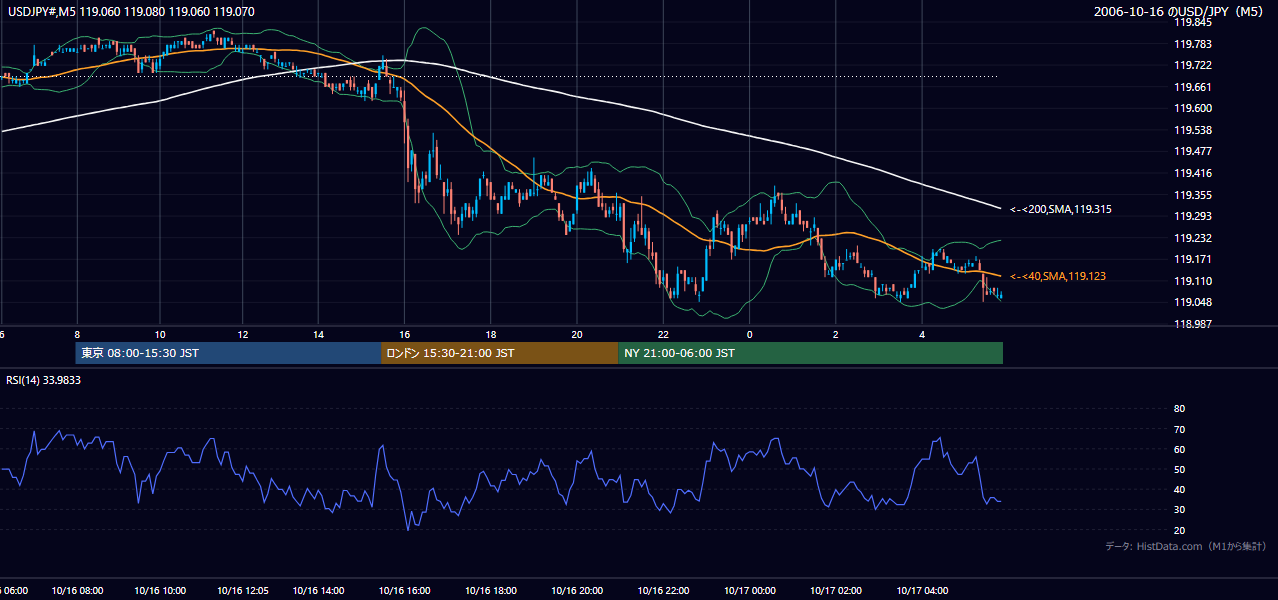The height and width of the screenshot is (600, 1278).
Task: Click hour tick 4 under price chart
Action: [922, 334]
